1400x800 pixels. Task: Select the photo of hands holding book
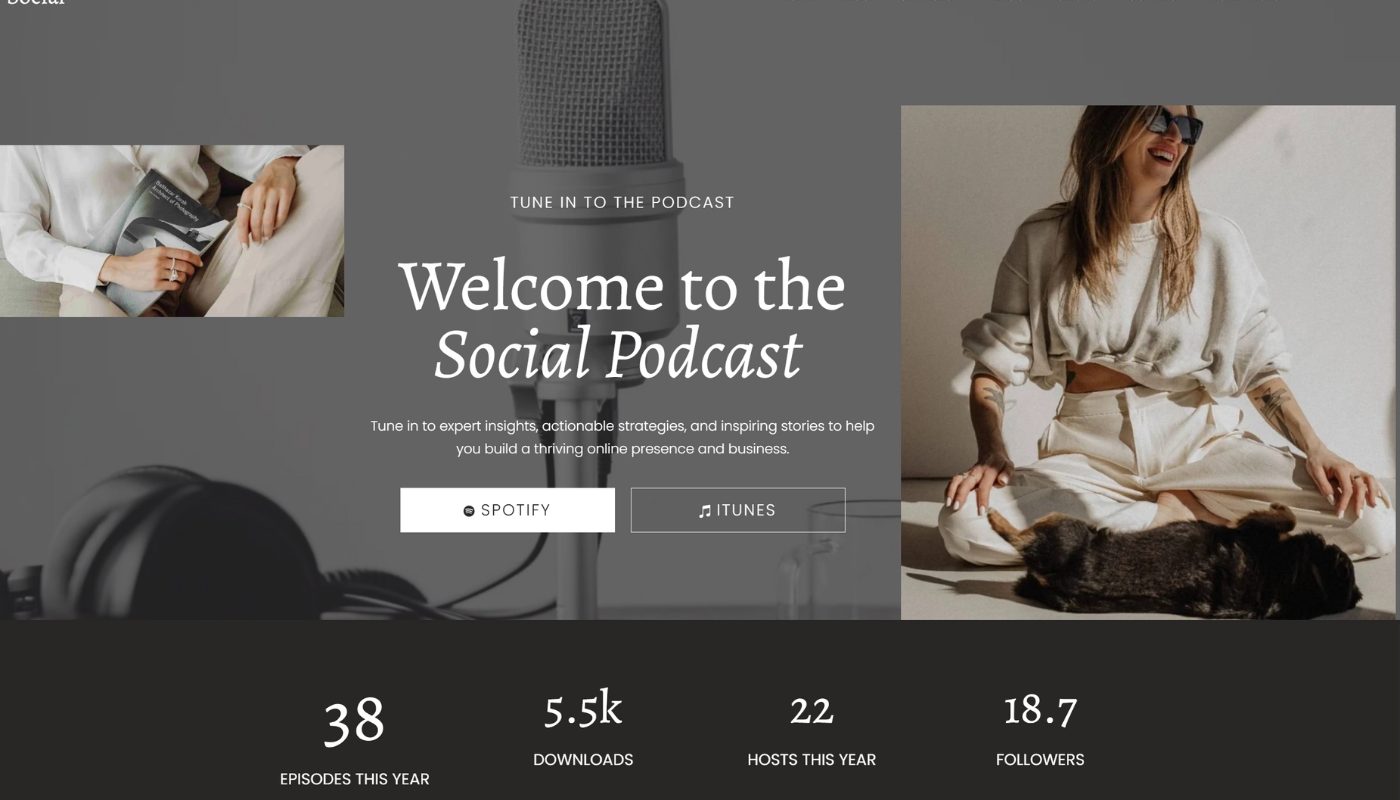pos(172,231)
